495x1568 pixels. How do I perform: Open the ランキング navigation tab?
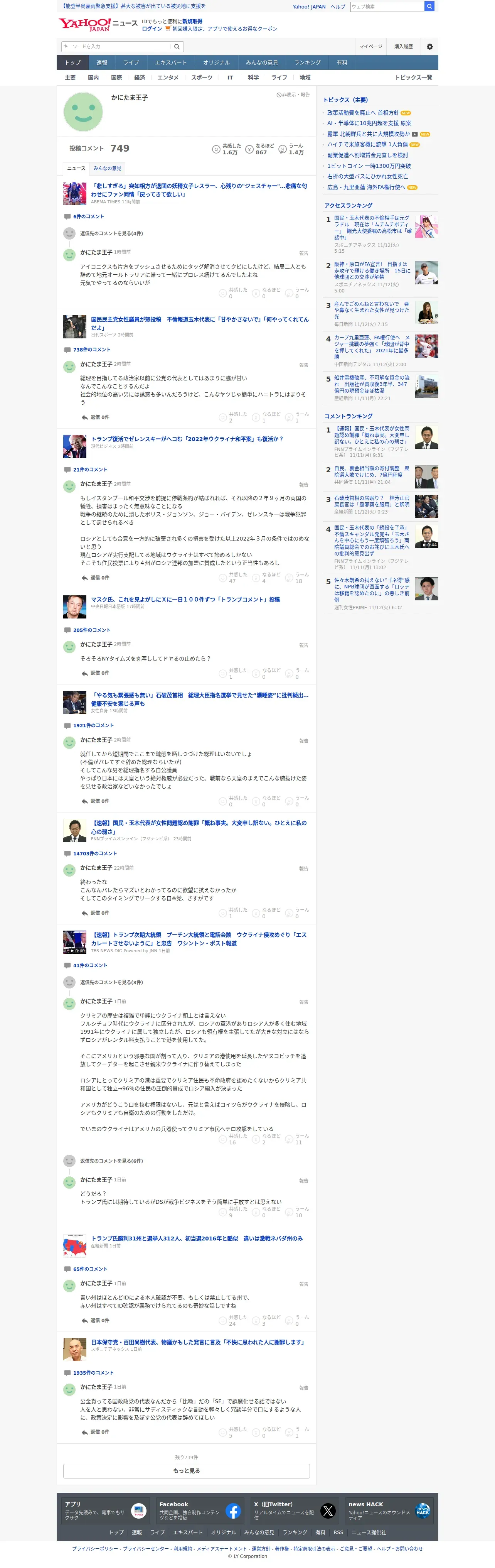(x=307, y=63)
